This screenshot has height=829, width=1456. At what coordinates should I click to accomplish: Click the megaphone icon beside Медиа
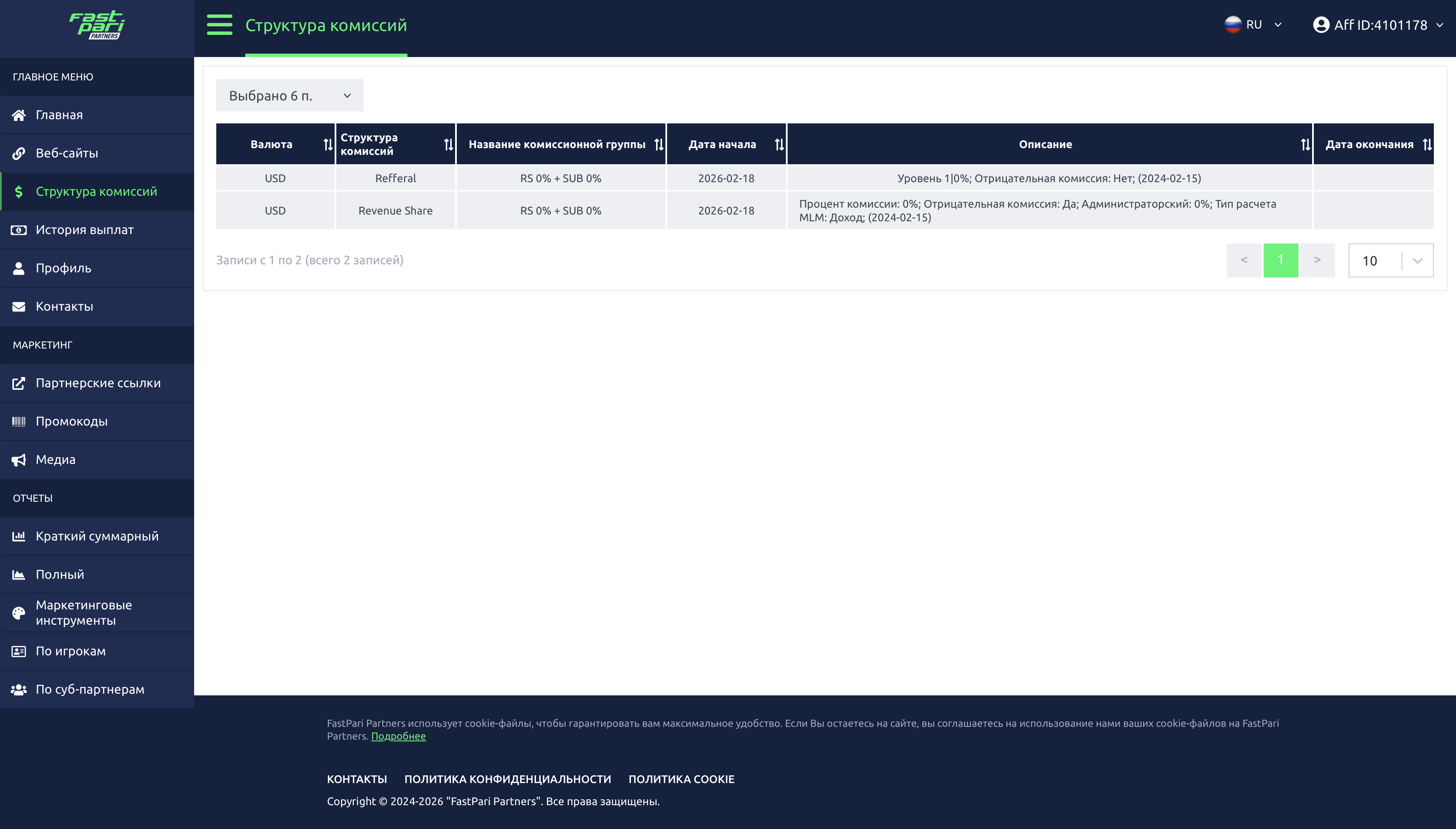(x=19, y=460)
